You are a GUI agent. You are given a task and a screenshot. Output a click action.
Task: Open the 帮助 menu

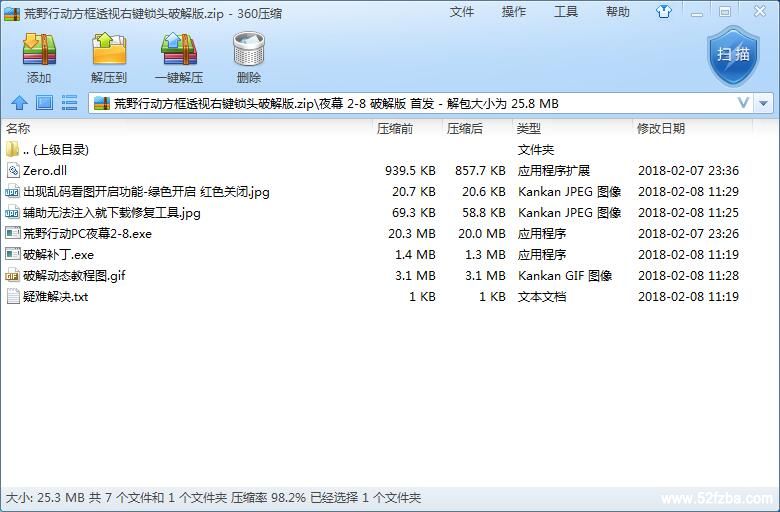(x=617, y=11)
